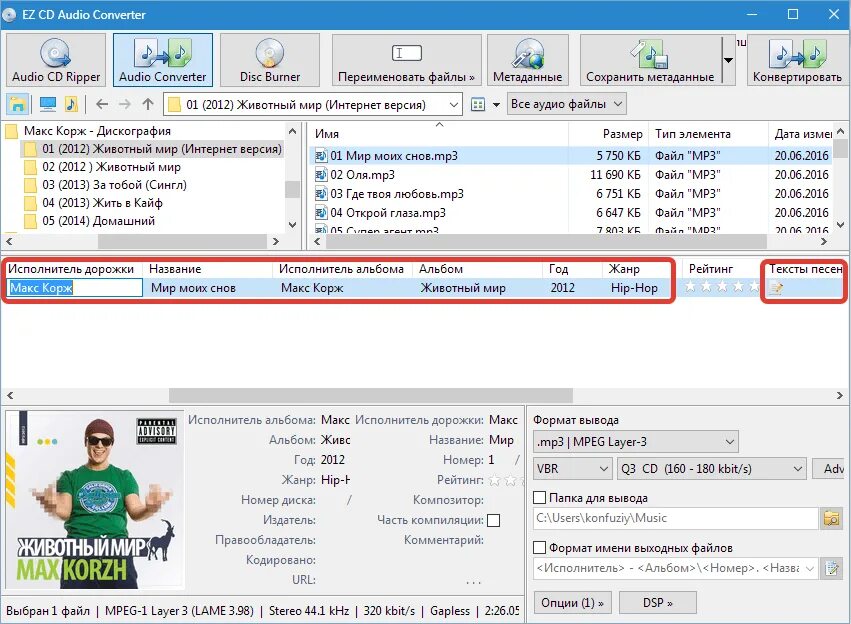This screenshot has width=851, height=624.
Task: Enable the Папка для вывода checkbox
Action: pyautogui.click(x=539, y=498)
